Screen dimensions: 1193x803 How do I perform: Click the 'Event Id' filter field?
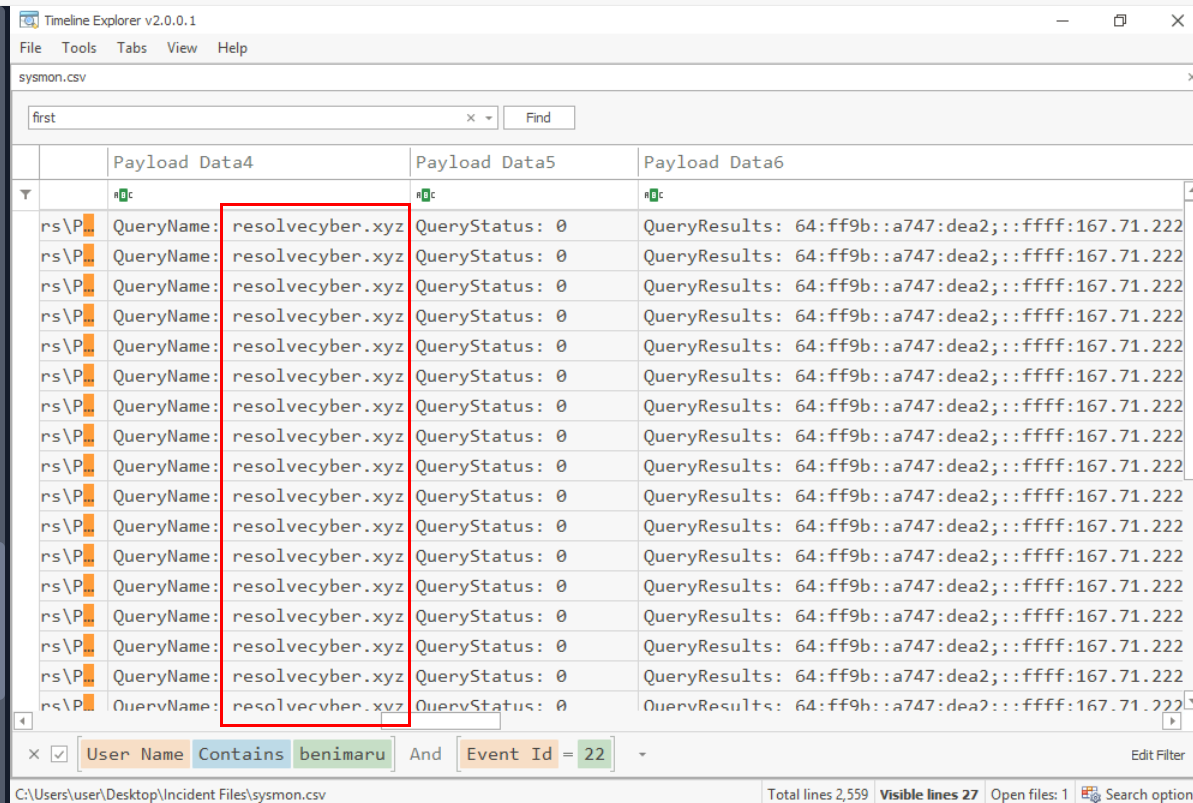(x=510, y=754)
